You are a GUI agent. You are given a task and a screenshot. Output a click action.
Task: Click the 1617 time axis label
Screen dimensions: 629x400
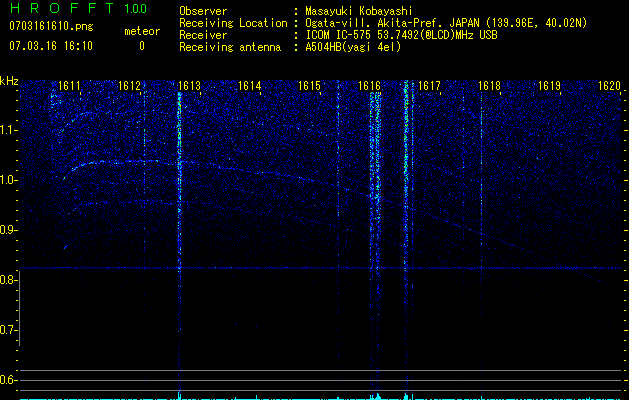429,86
